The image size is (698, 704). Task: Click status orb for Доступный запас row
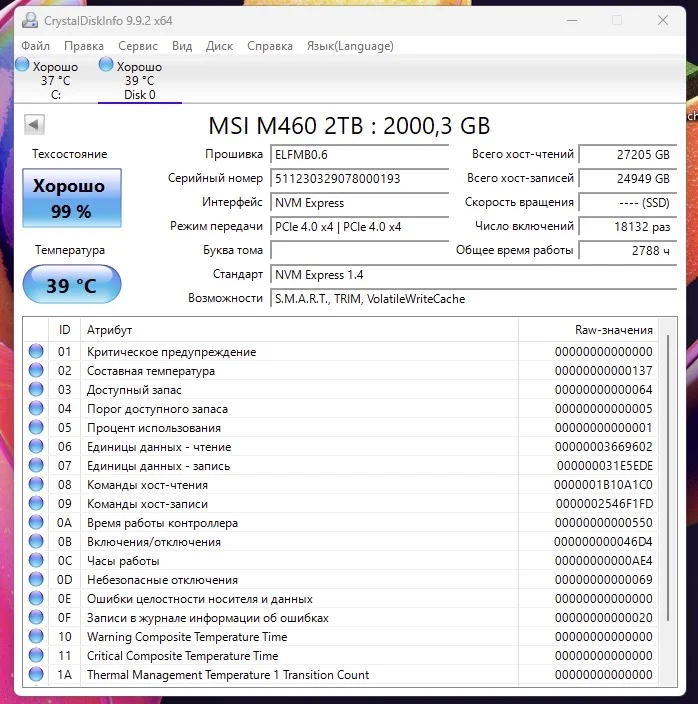36,389
